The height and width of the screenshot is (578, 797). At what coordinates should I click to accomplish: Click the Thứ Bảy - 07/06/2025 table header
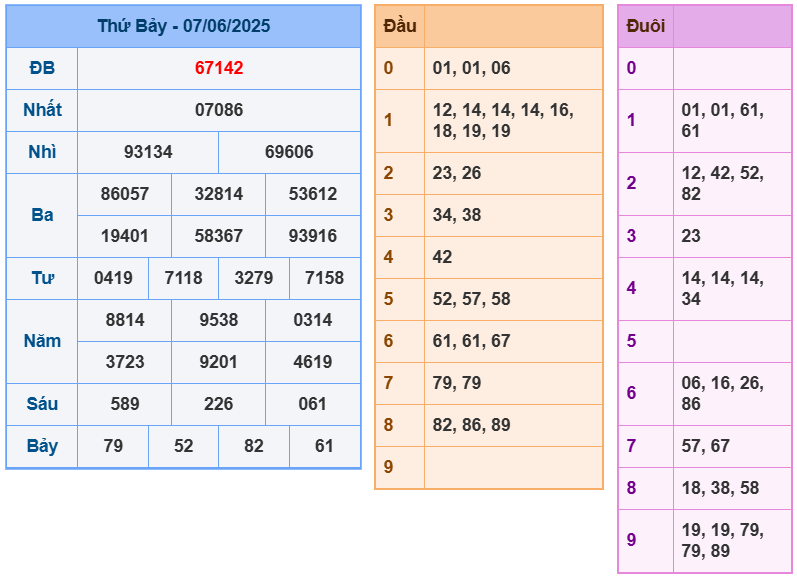pos(183,26)
